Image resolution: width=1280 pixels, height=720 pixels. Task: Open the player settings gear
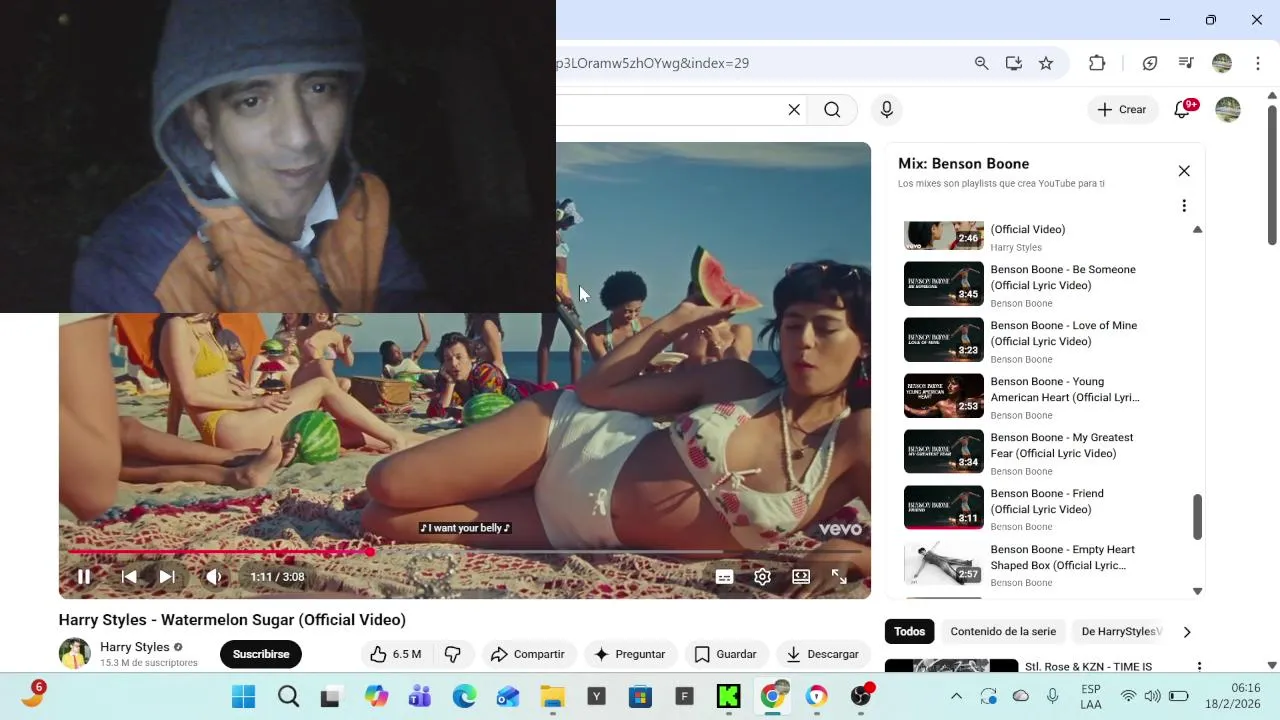pos(762,577)
